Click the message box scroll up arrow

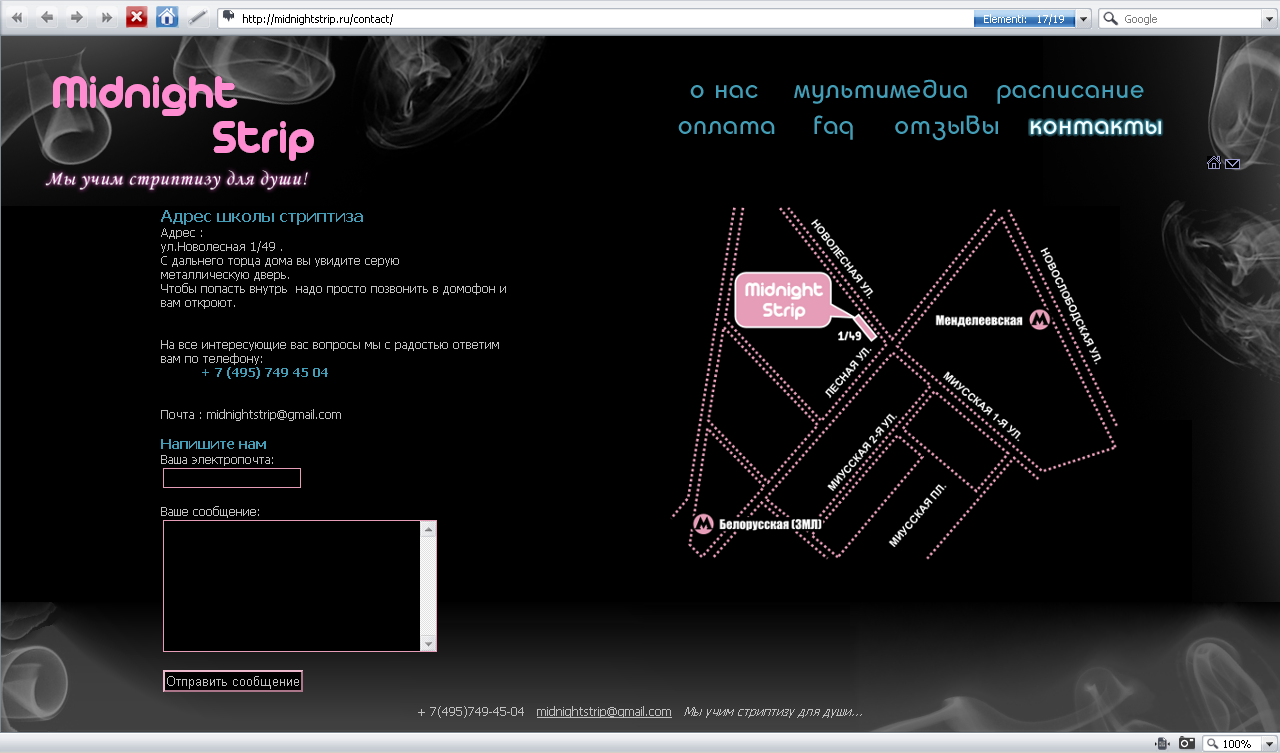[429, 529]
